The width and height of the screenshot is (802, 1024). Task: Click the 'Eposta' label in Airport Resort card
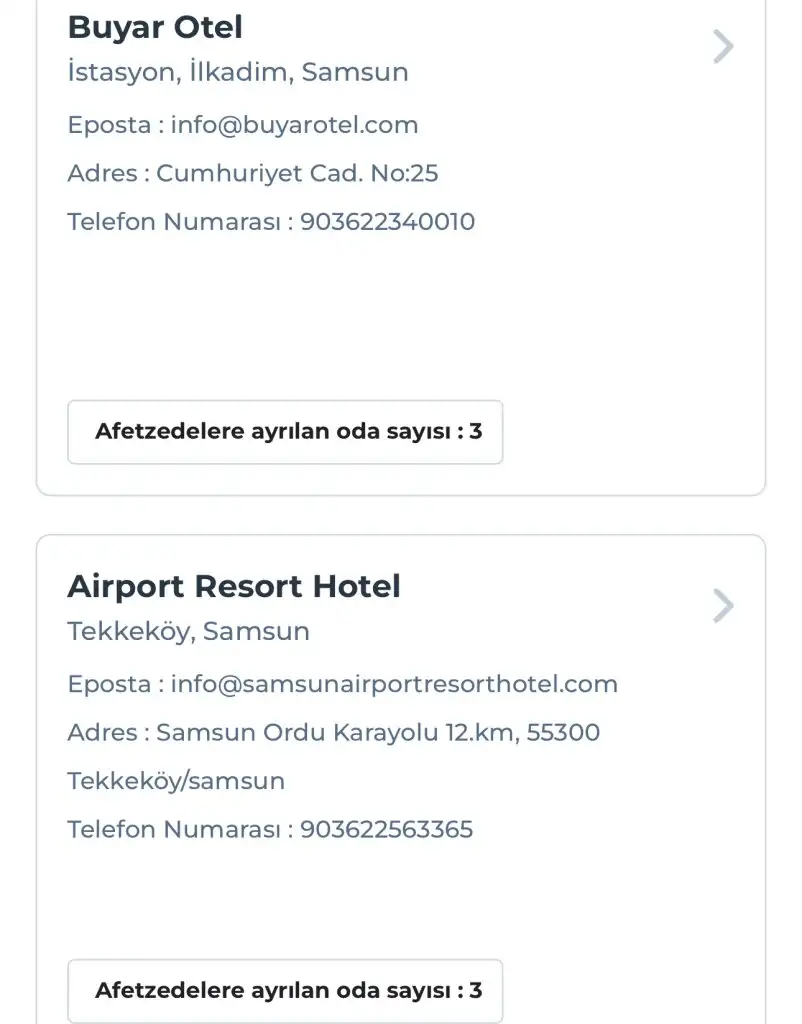[x=110, y=684]
